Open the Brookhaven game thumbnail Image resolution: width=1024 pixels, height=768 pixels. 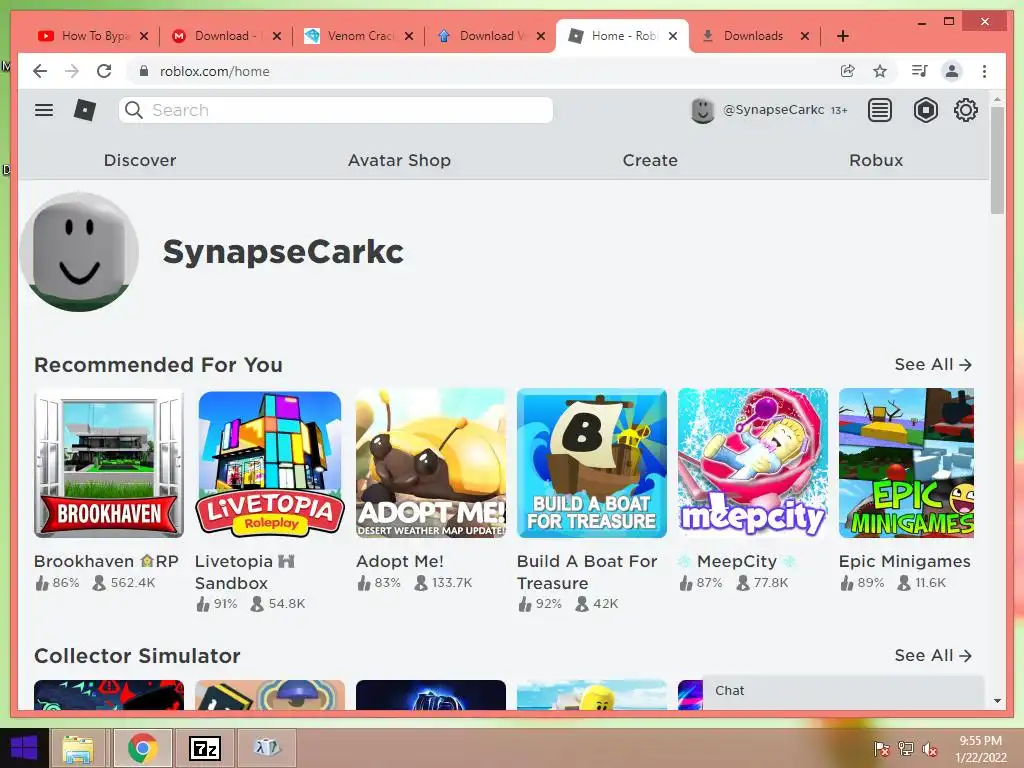(x=109, y=463)
